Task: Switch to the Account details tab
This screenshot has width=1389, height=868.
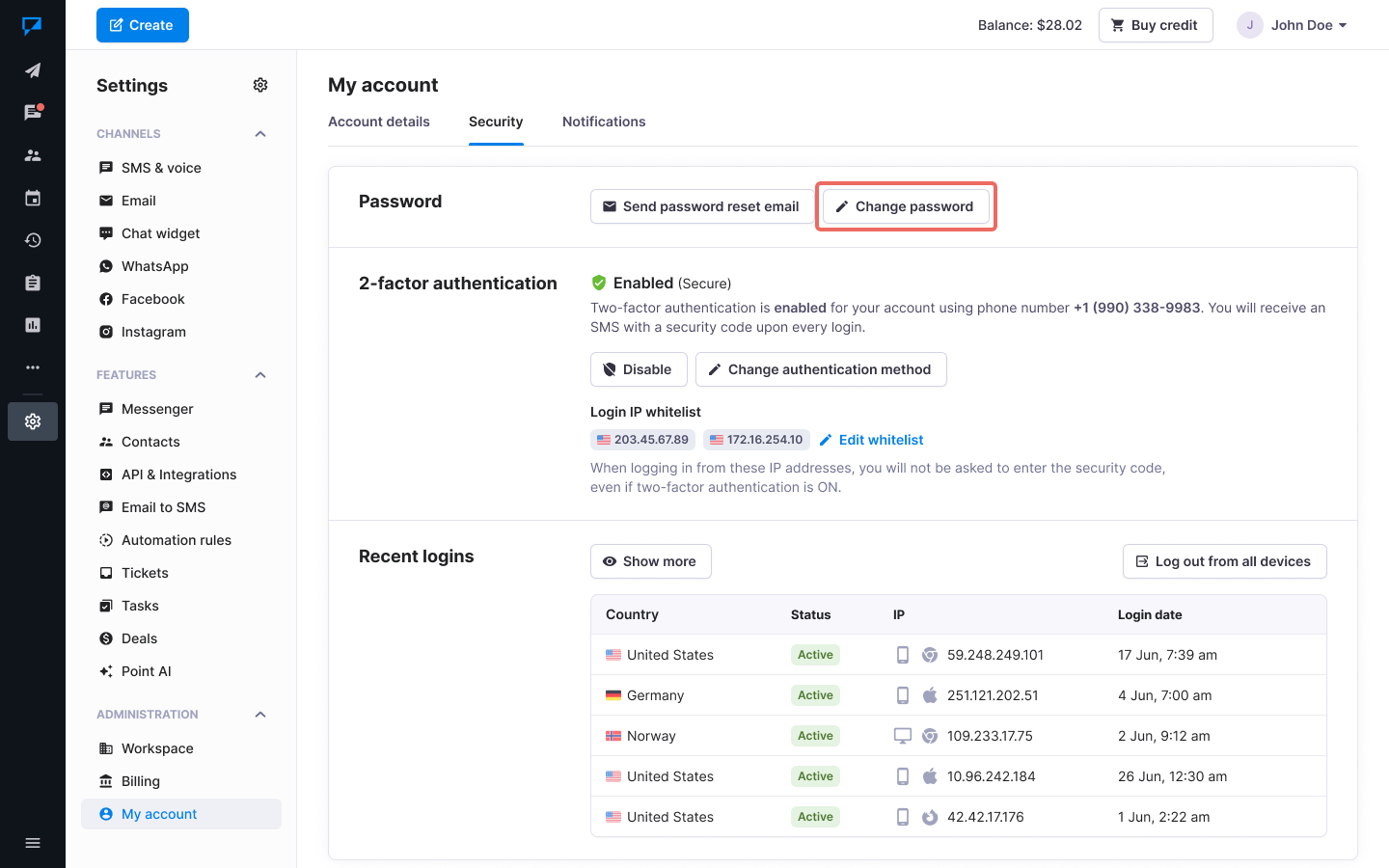Action: 379,122
